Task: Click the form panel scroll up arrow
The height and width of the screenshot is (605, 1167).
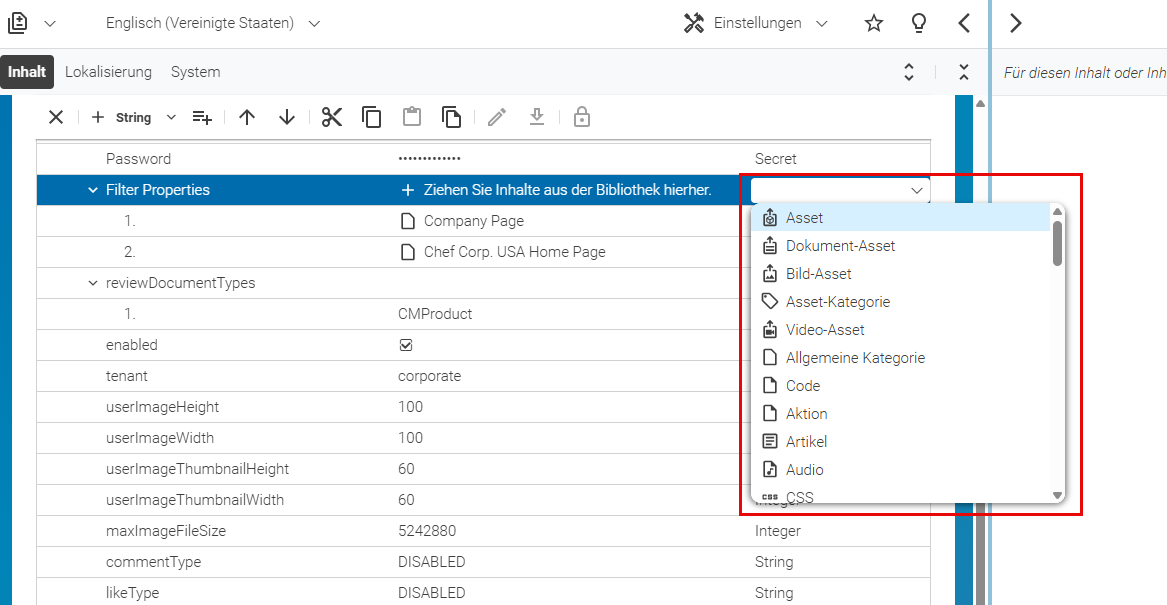Action: [x=981, y=103]
